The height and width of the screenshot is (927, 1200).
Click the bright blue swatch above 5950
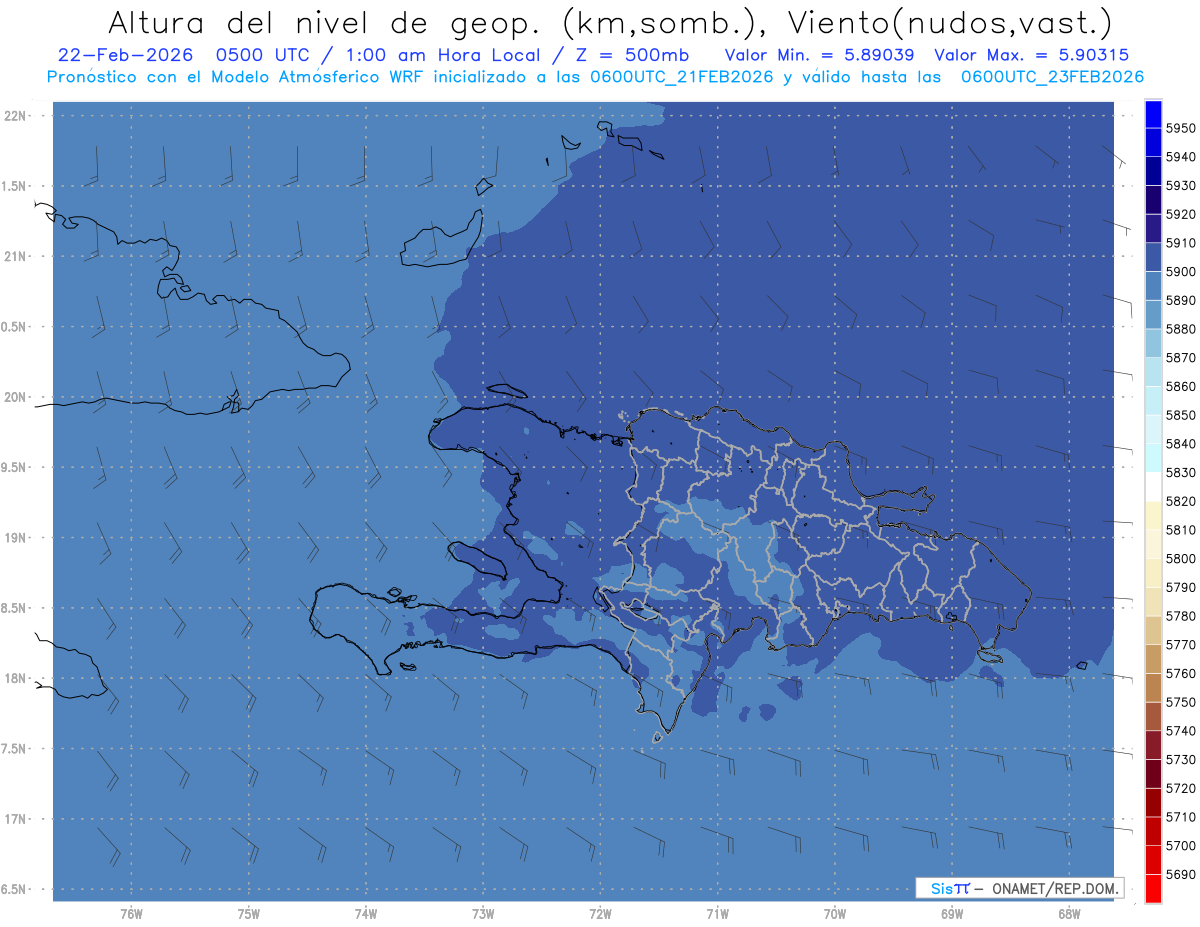[1152, 112]
